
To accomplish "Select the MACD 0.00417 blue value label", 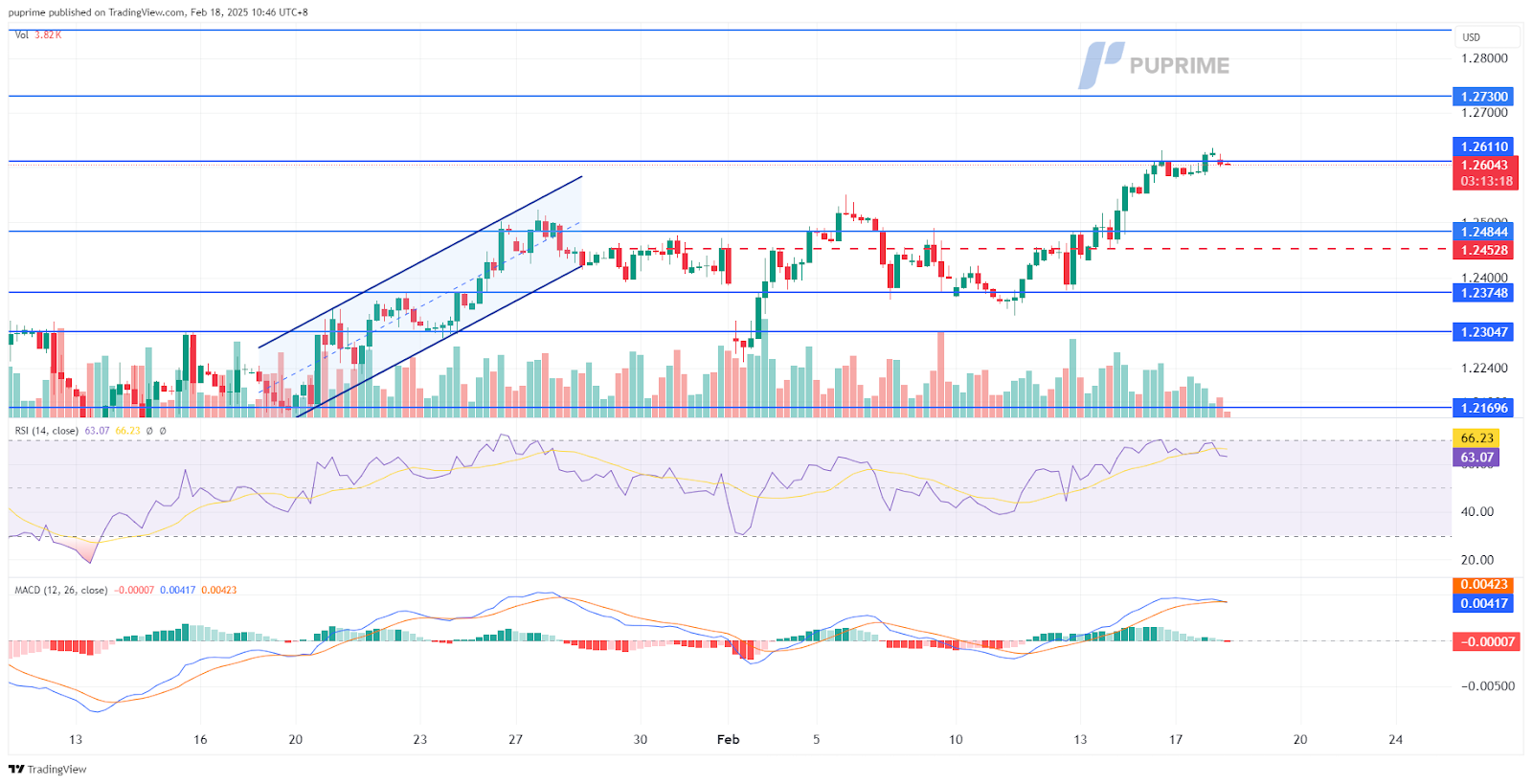I will (1484, 603).
